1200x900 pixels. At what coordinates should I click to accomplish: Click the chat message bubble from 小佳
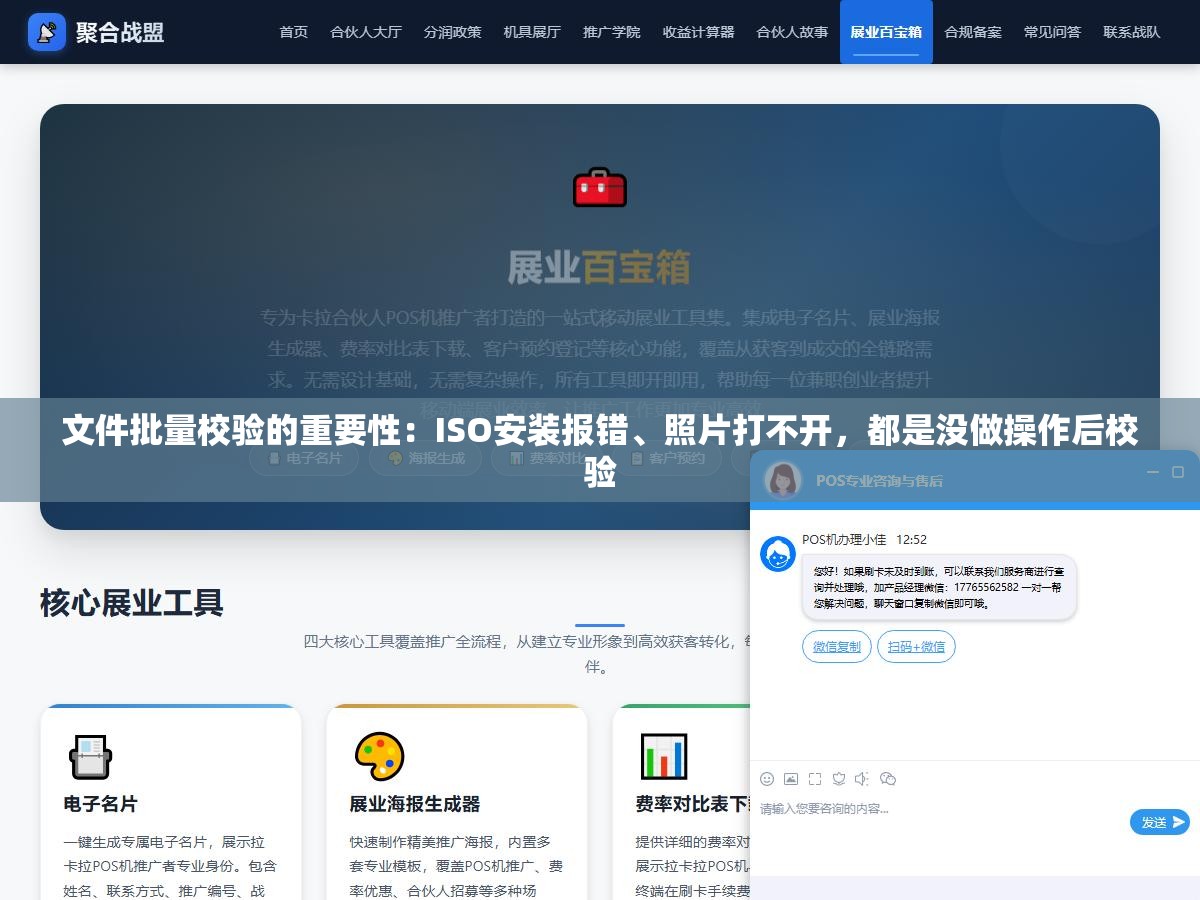pos(939,588)
